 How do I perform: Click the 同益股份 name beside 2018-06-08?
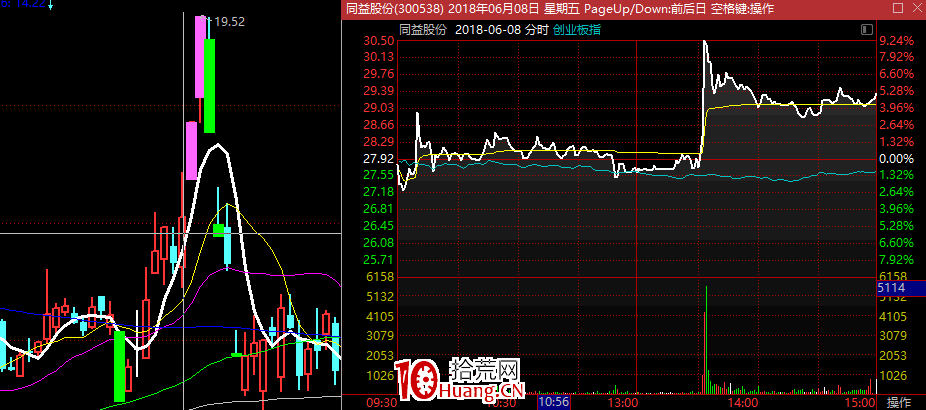point(423,30)
